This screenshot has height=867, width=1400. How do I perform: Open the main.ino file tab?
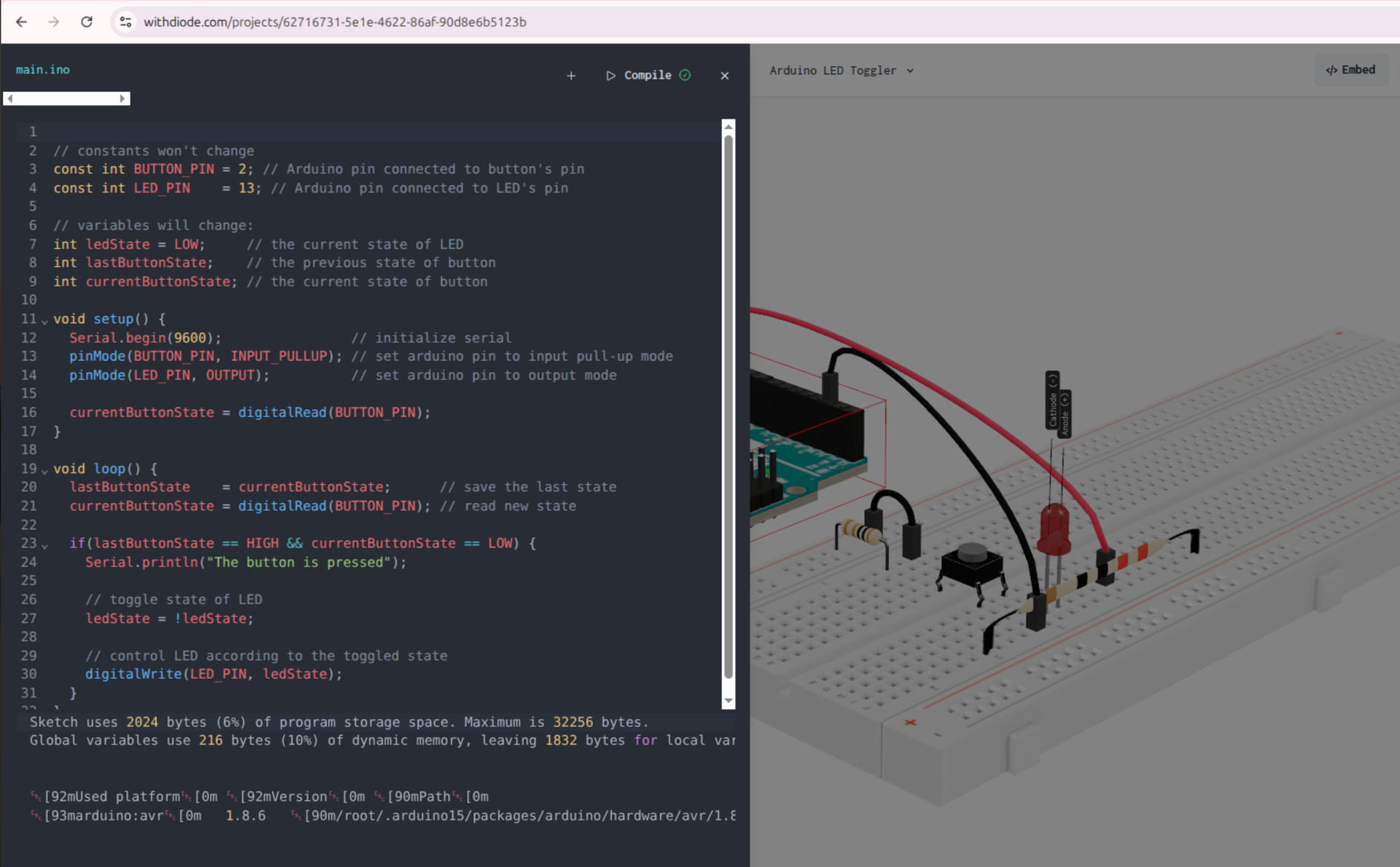43,70
